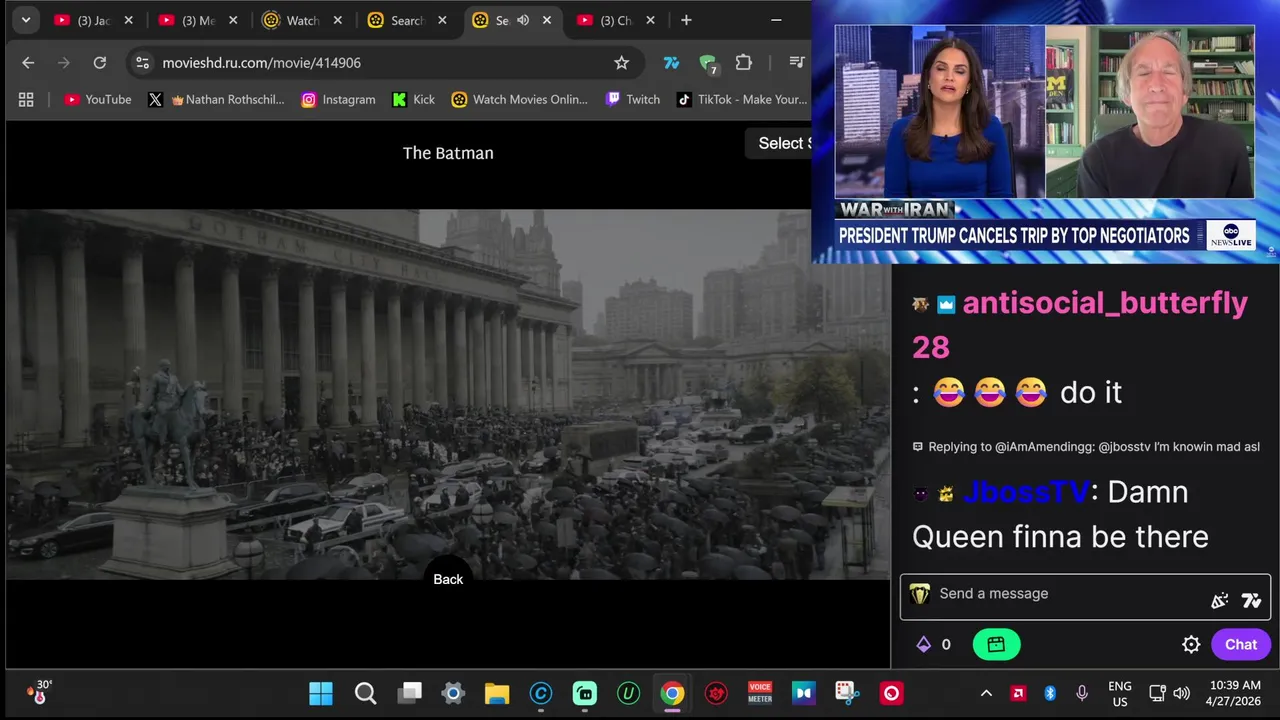
Task: Open TikTok - Make Your bookmark
Action: [742, 99]
